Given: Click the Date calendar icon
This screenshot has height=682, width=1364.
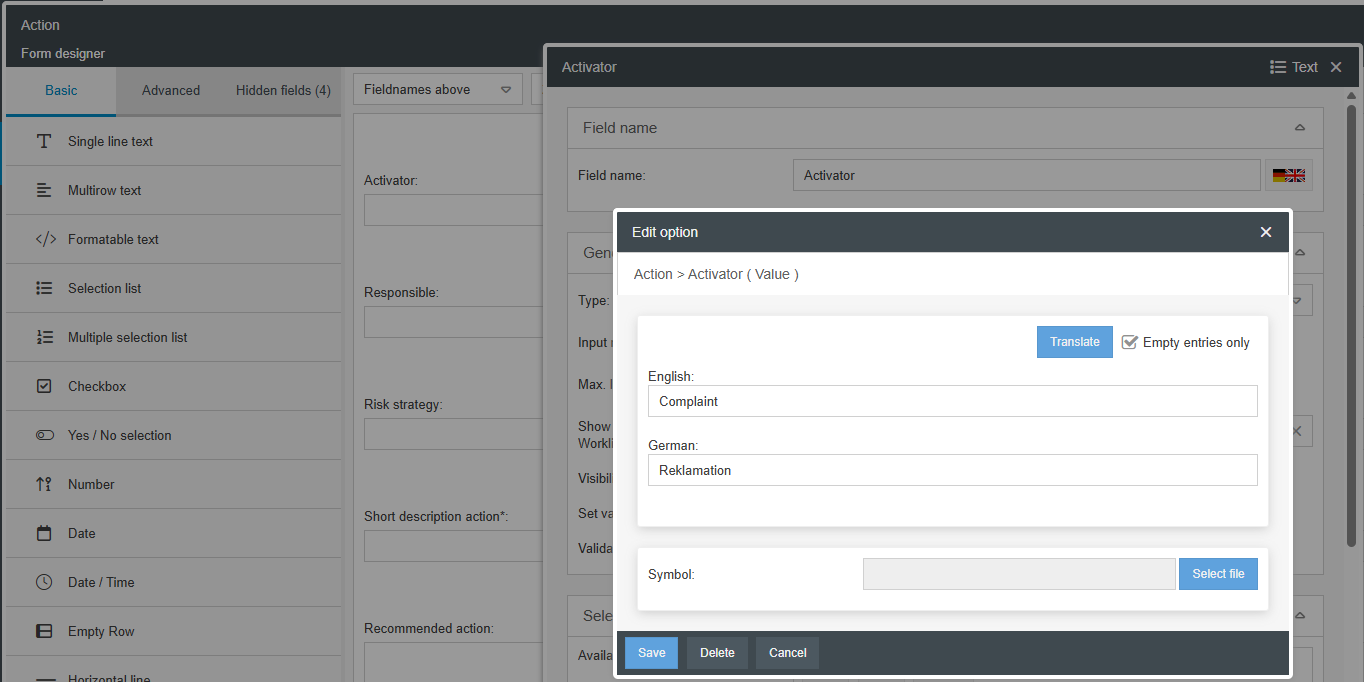Looking at the screenshot, I should 44,533.
